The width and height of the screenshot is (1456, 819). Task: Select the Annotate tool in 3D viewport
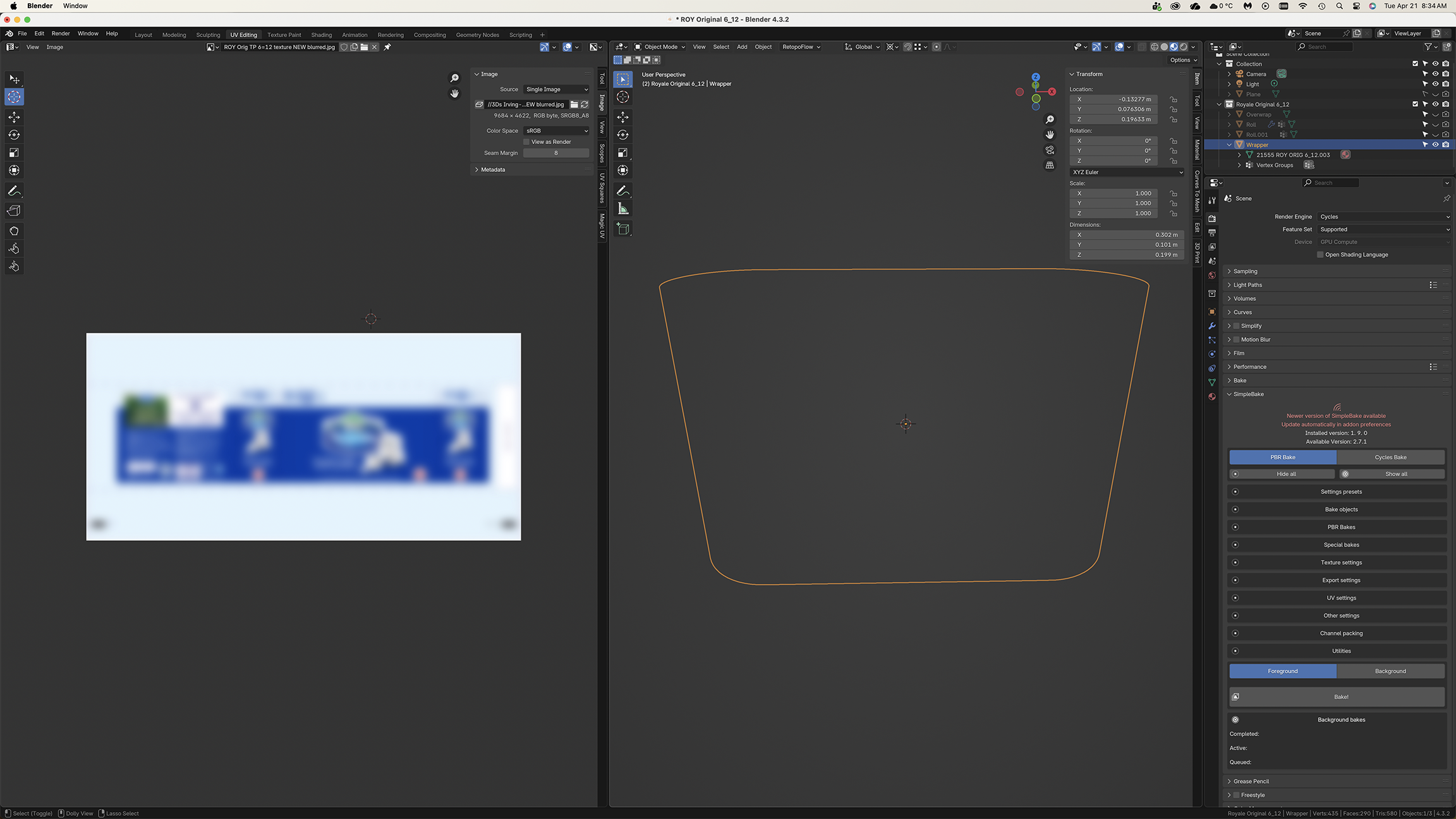click(x=623, y=191)
